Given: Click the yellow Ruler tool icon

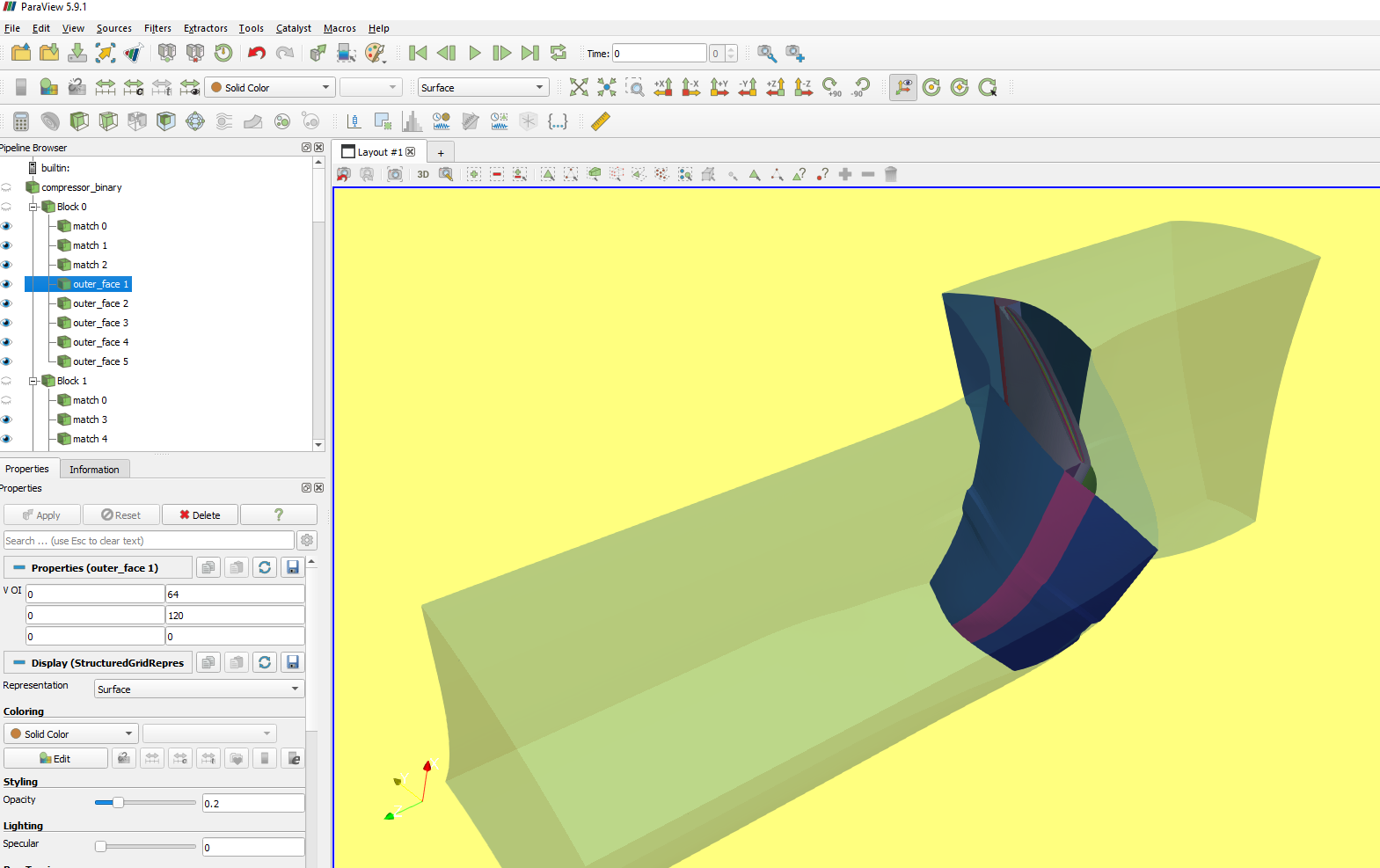Looking at the screenshot, I should (601, 121).
